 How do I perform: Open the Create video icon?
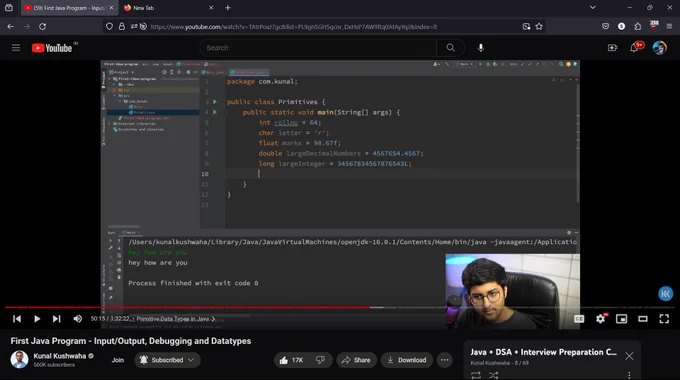[612, 48]
